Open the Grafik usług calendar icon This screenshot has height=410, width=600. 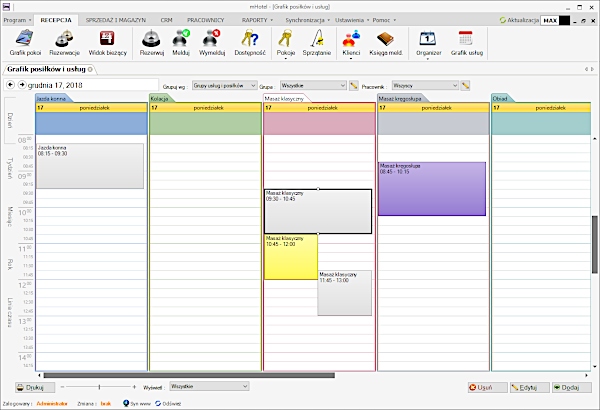pyautogui.click(x=465, y=41)
